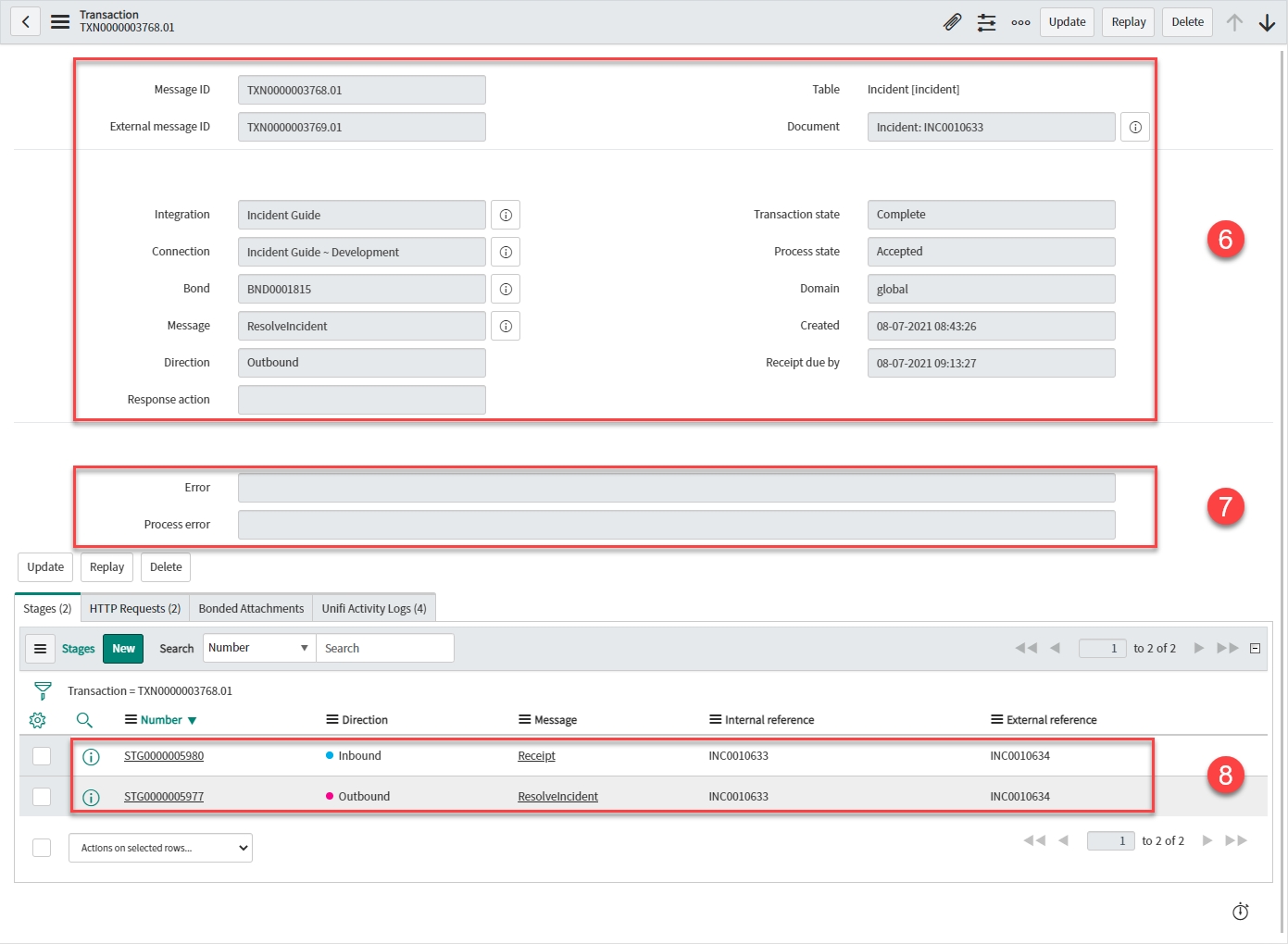Open the response time stopwatch icon
Image resolution: width=1288 pixels, height=944 pixels.
(1241, 912)
